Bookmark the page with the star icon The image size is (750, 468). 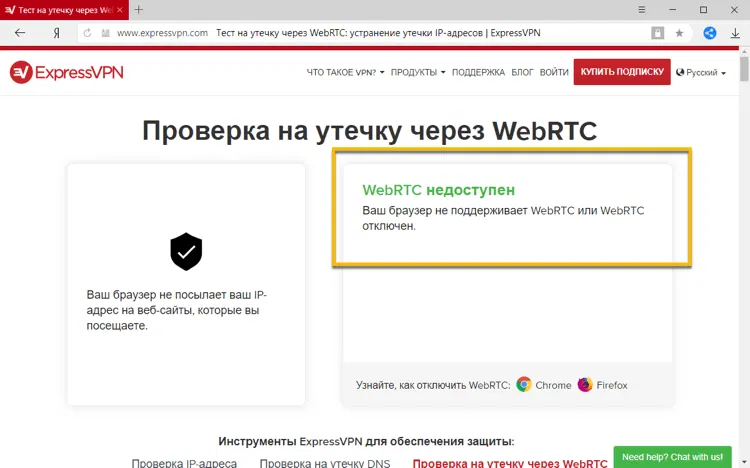679,33
